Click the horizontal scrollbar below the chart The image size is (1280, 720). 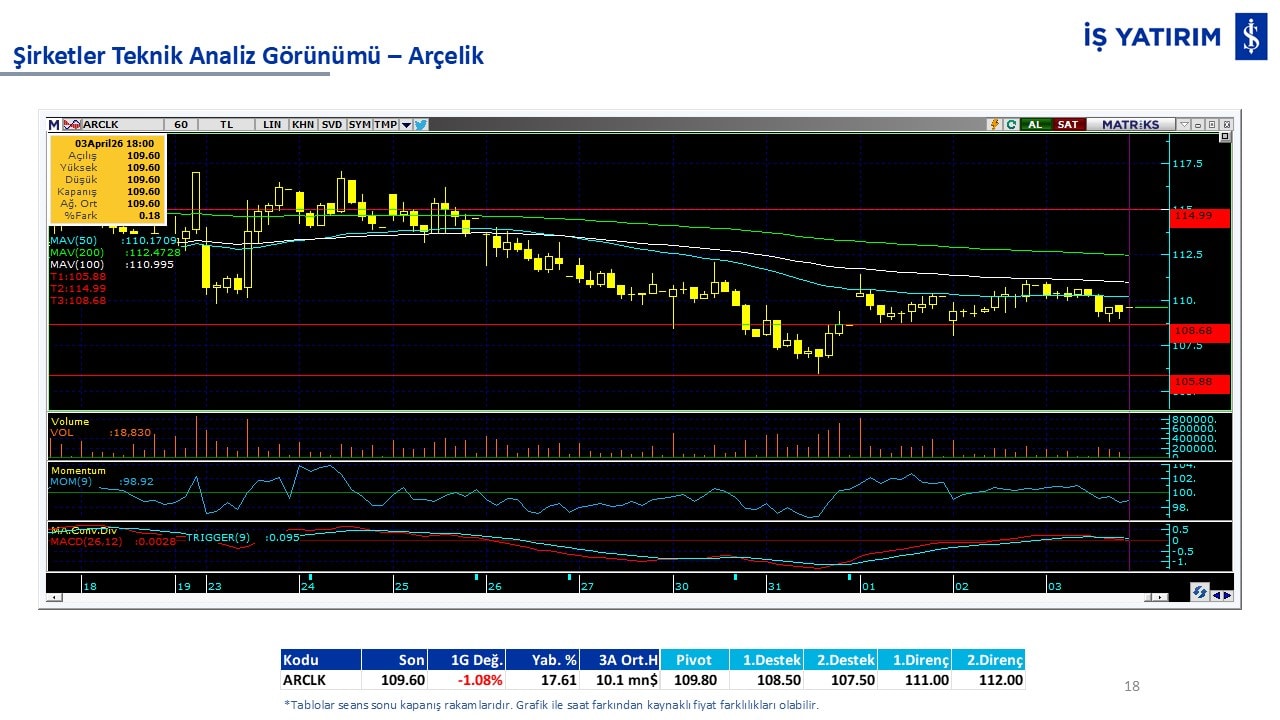(x=600, y=597)
